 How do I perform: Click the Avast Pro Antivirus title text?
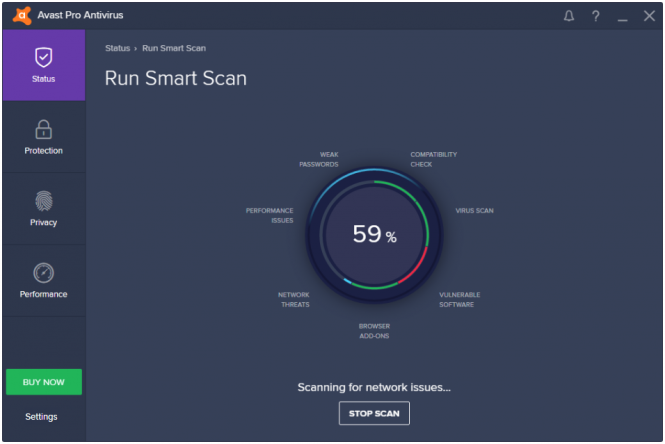click(80, 15)
